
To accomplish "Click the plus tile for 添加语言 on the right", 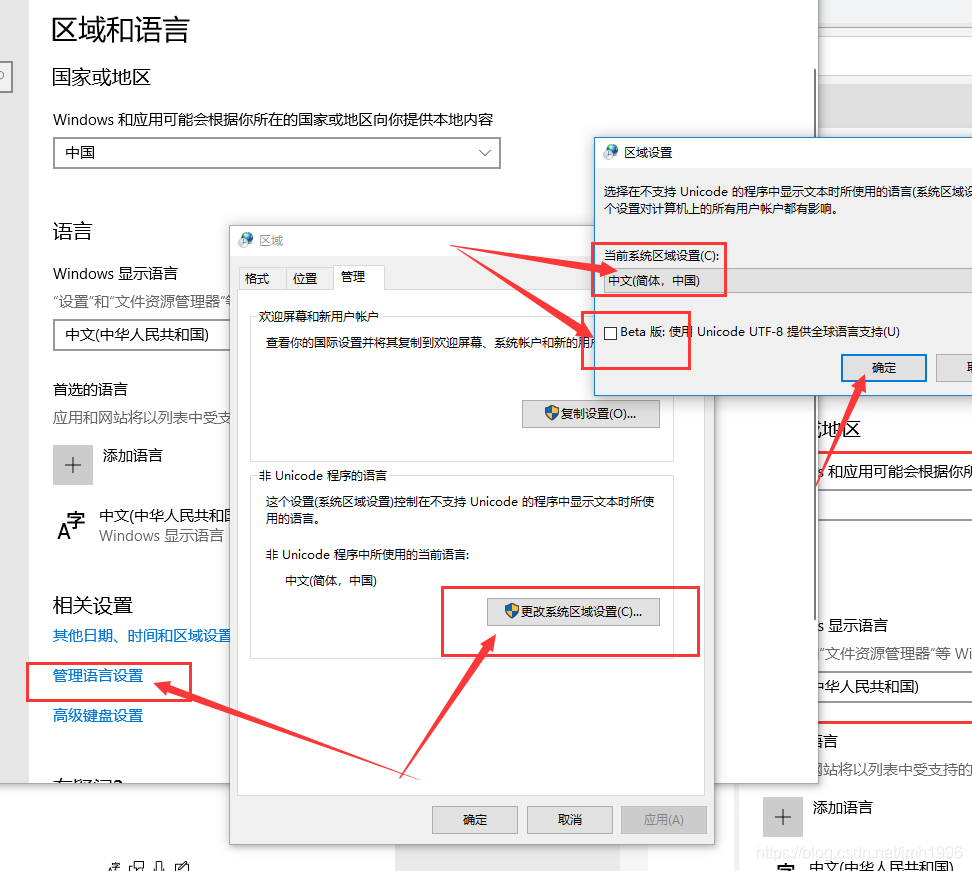I will pos(782,817).
